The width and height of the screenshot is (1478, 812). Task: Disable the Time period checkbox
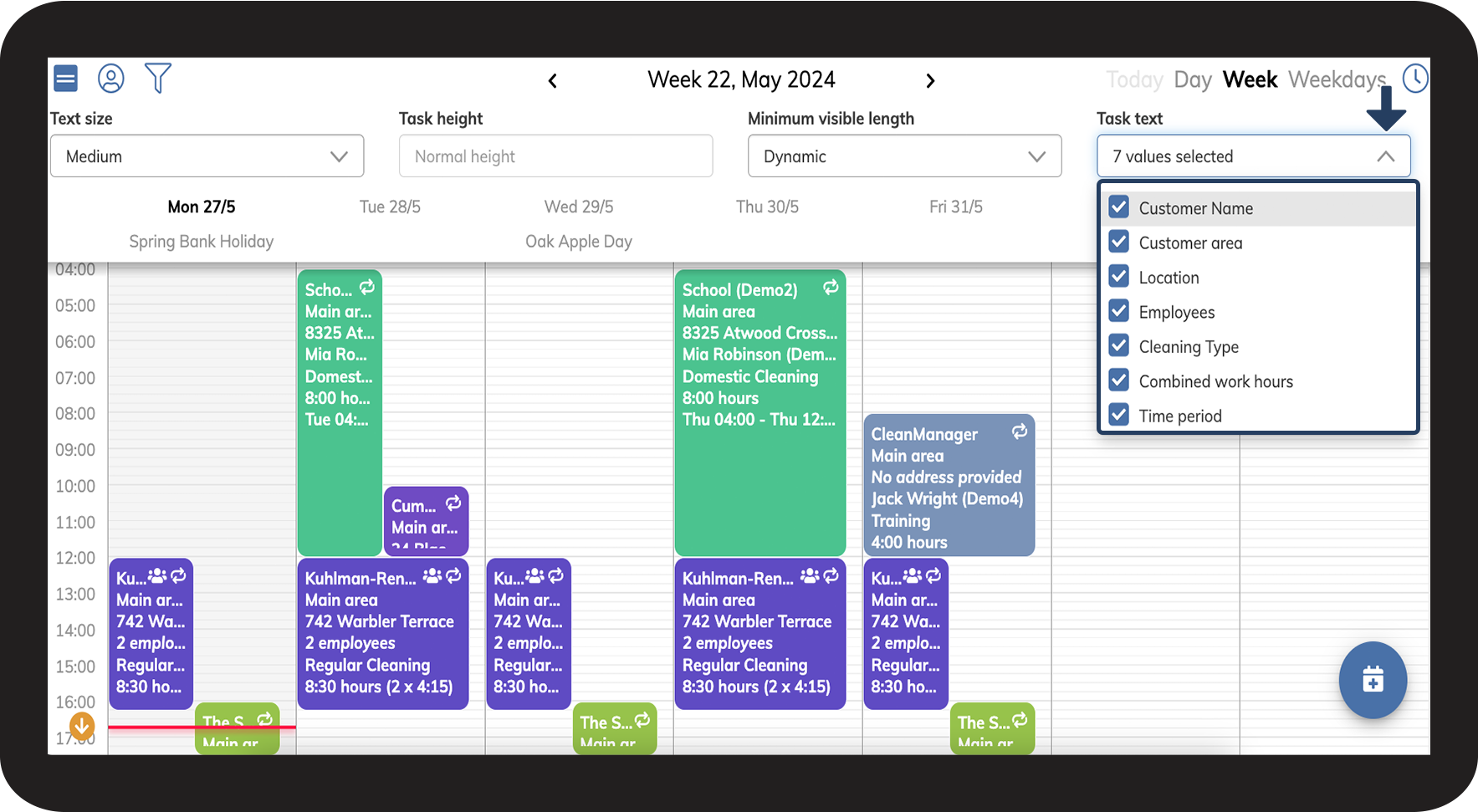tap(1119, 415)
